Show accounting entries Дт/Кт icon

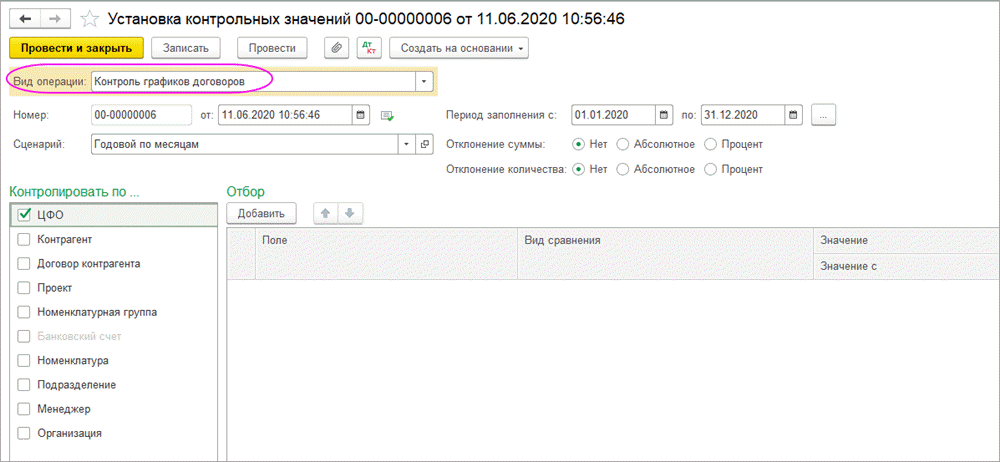(367, 48)
